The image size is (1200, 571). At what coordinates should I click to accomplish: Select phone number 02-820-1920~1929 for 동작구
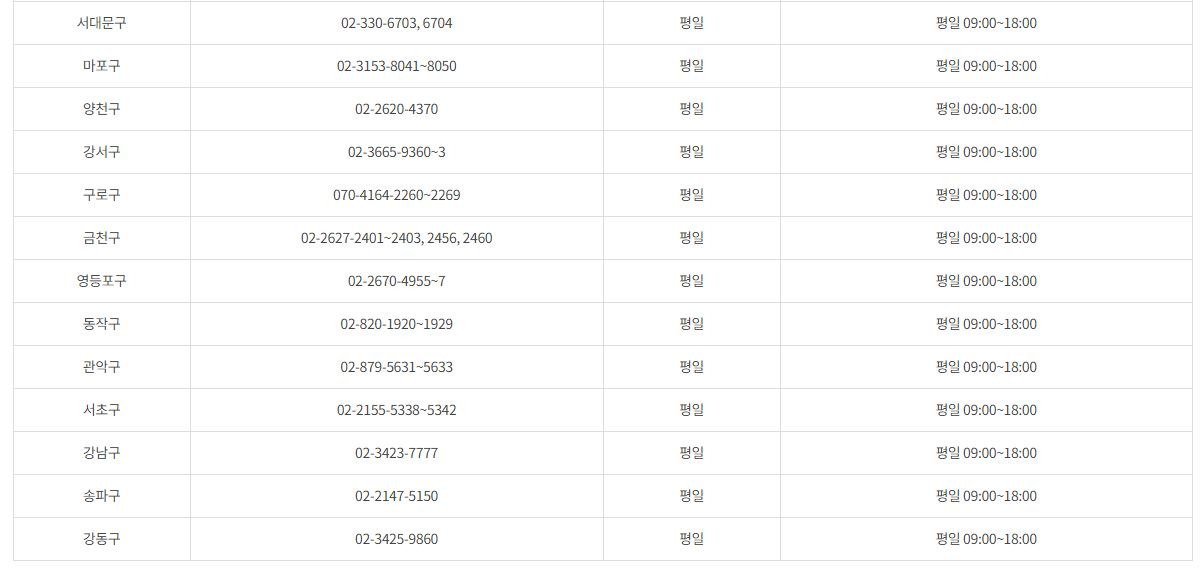[397, 324]
